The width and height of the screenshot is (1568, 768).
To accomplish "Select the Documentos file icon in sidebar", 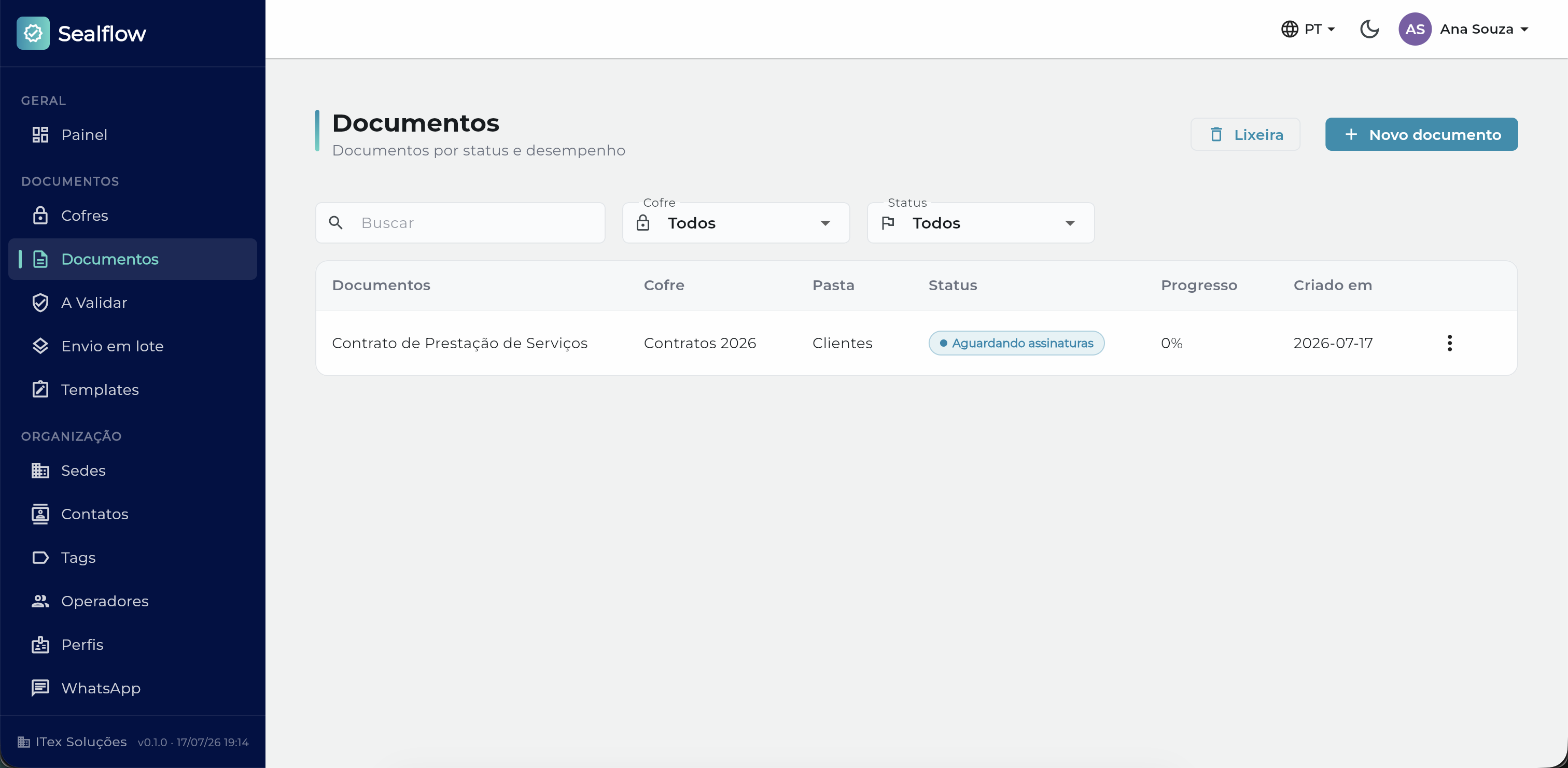I will [x=40, y=259].
